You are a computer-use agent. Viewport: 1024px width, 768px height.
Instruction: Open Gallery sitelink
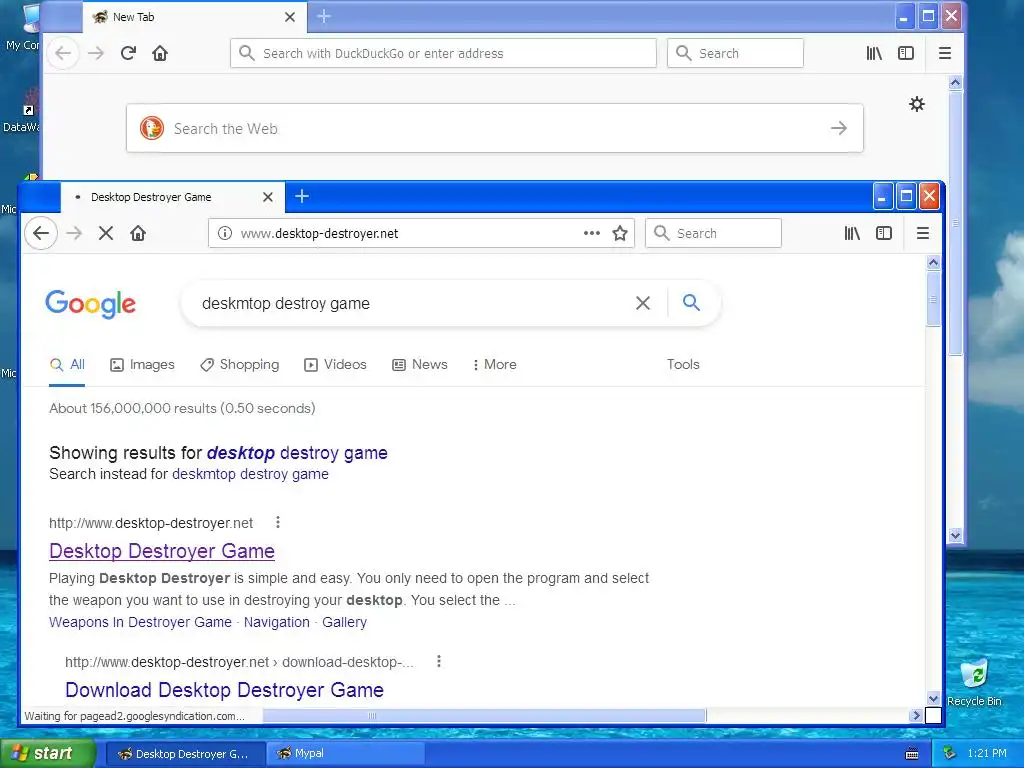coord(344,622)
